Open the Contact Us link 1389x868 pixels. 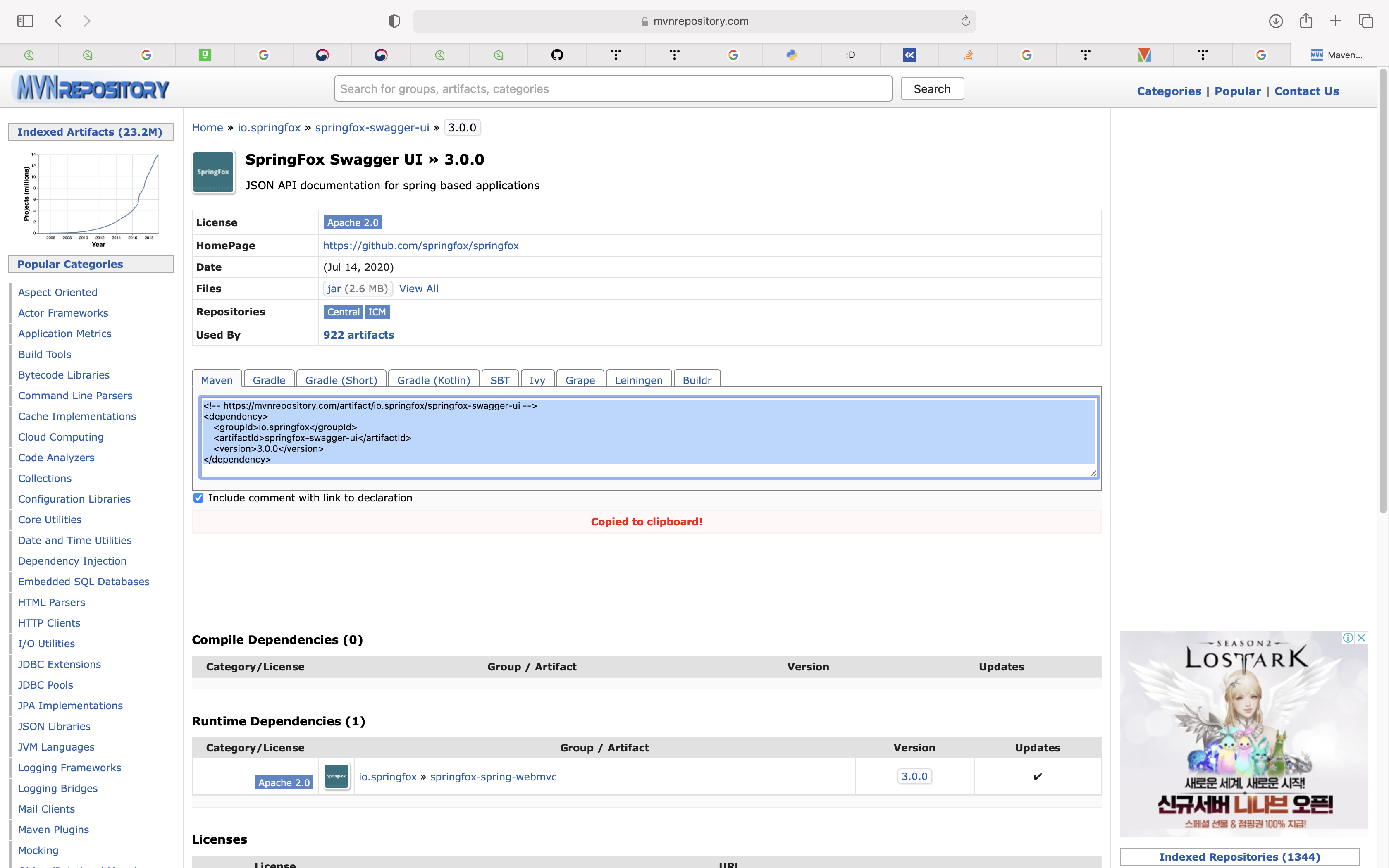[1306, 91]
